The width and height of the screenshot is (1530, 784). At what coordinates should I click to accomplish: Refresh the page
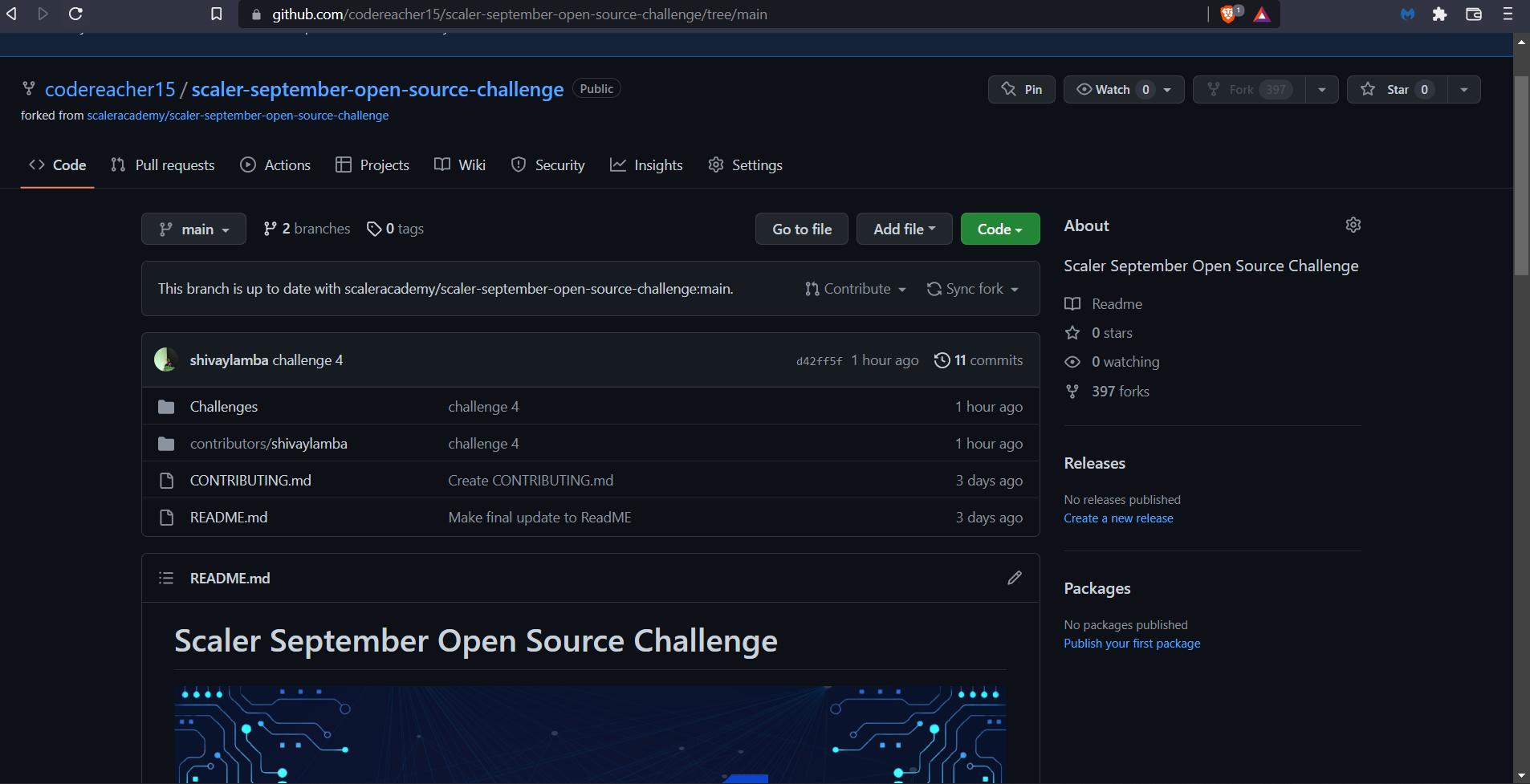(x=75, y=14)
